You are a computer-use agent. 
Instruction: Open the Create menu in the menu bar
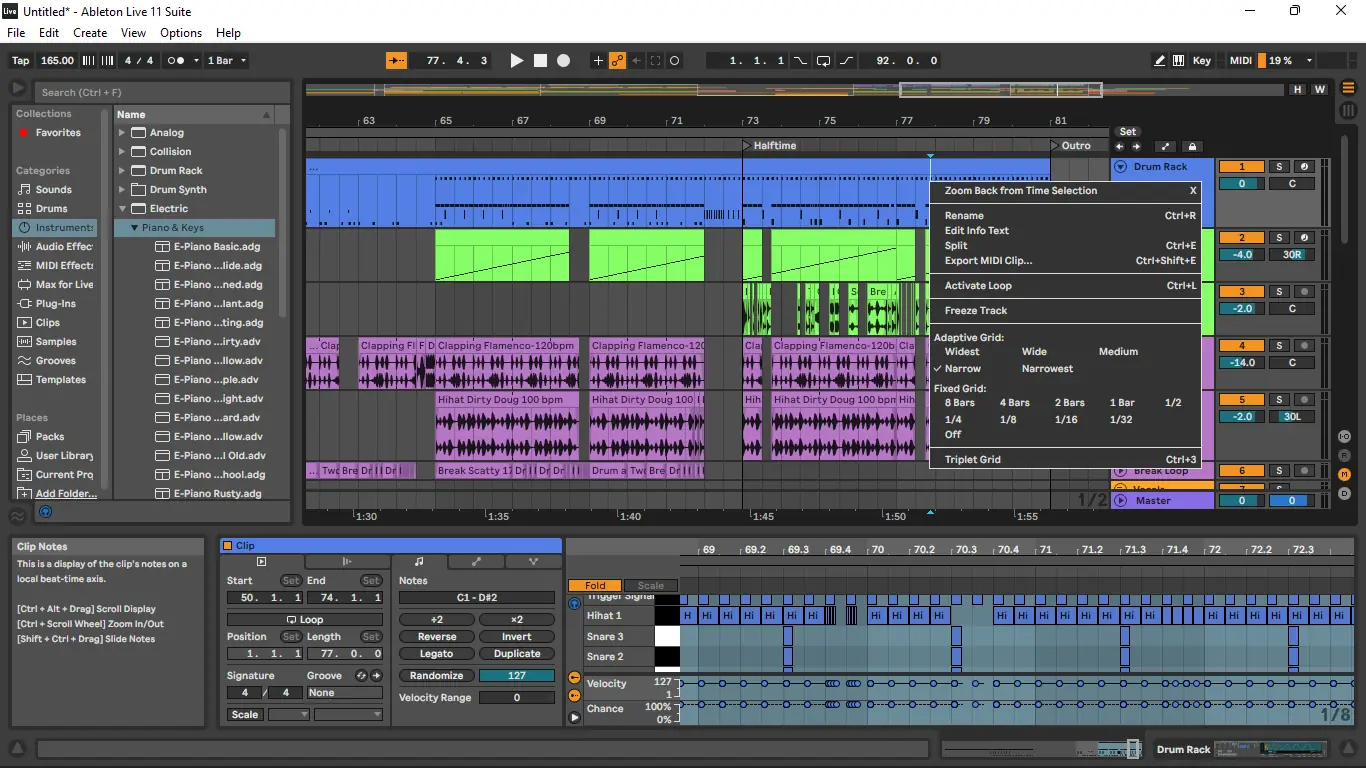[x=89, y=33]
